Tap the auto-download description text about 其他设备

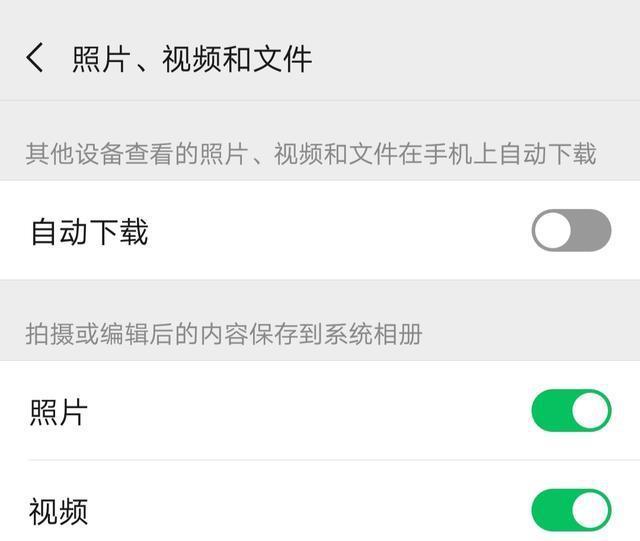tap(311, 154)
